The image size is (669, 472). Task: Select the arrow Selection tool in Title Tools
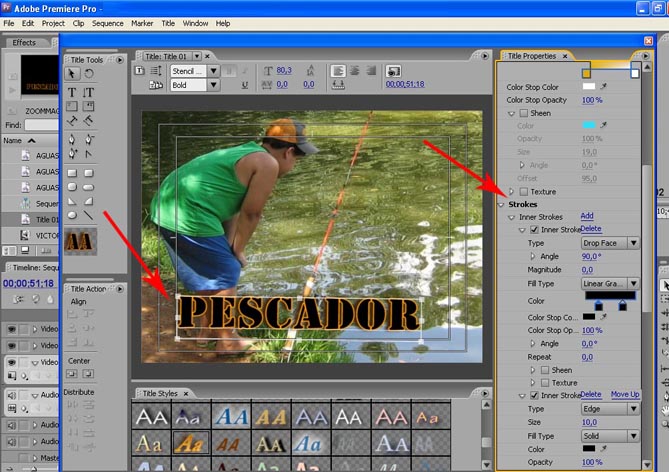(73, 73)
